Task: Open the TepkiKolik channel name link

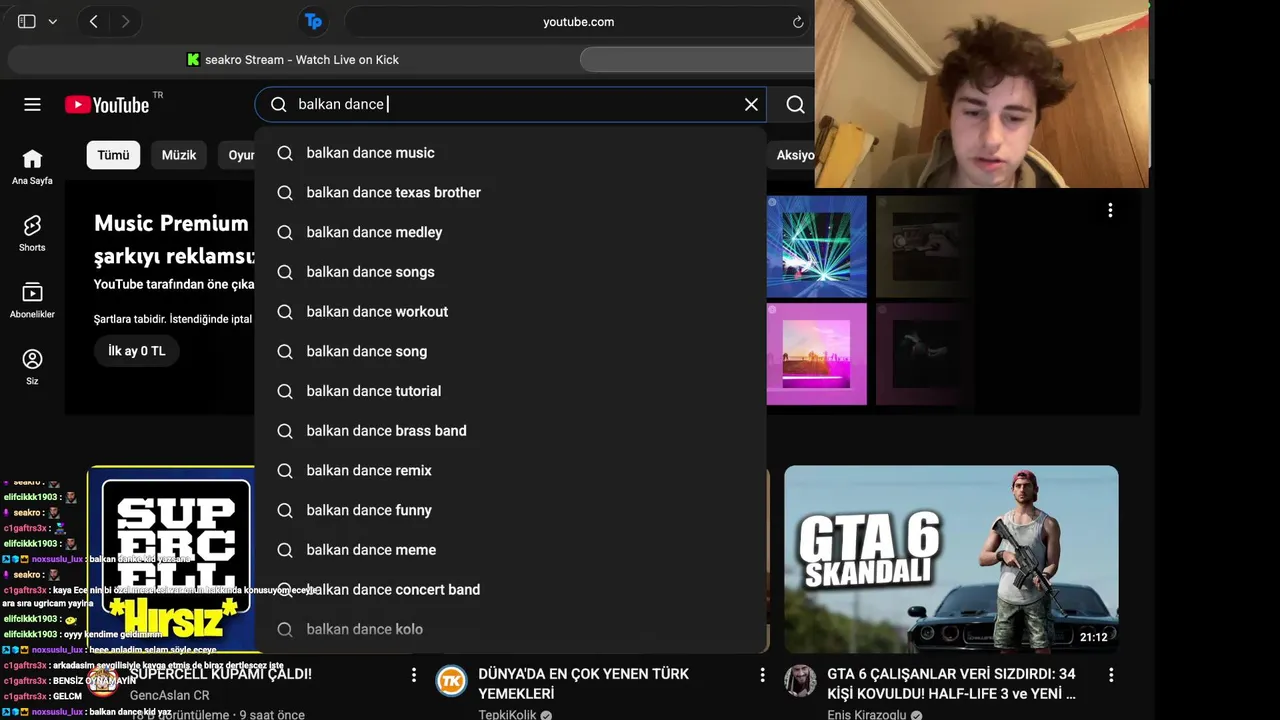Action: tap(507, 714)
